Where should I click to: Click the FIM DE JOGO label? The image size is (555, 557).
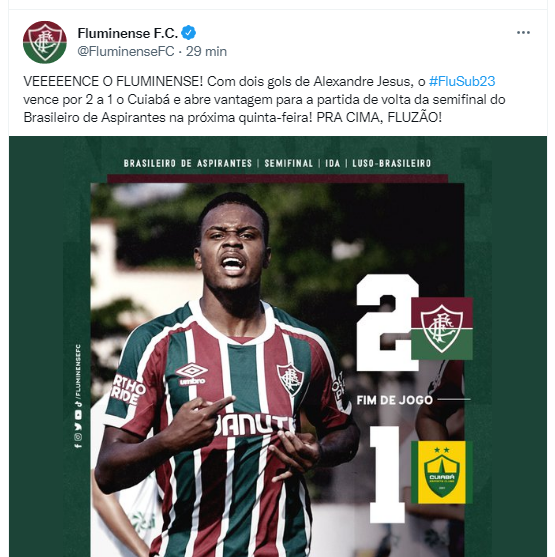point(394,400)
